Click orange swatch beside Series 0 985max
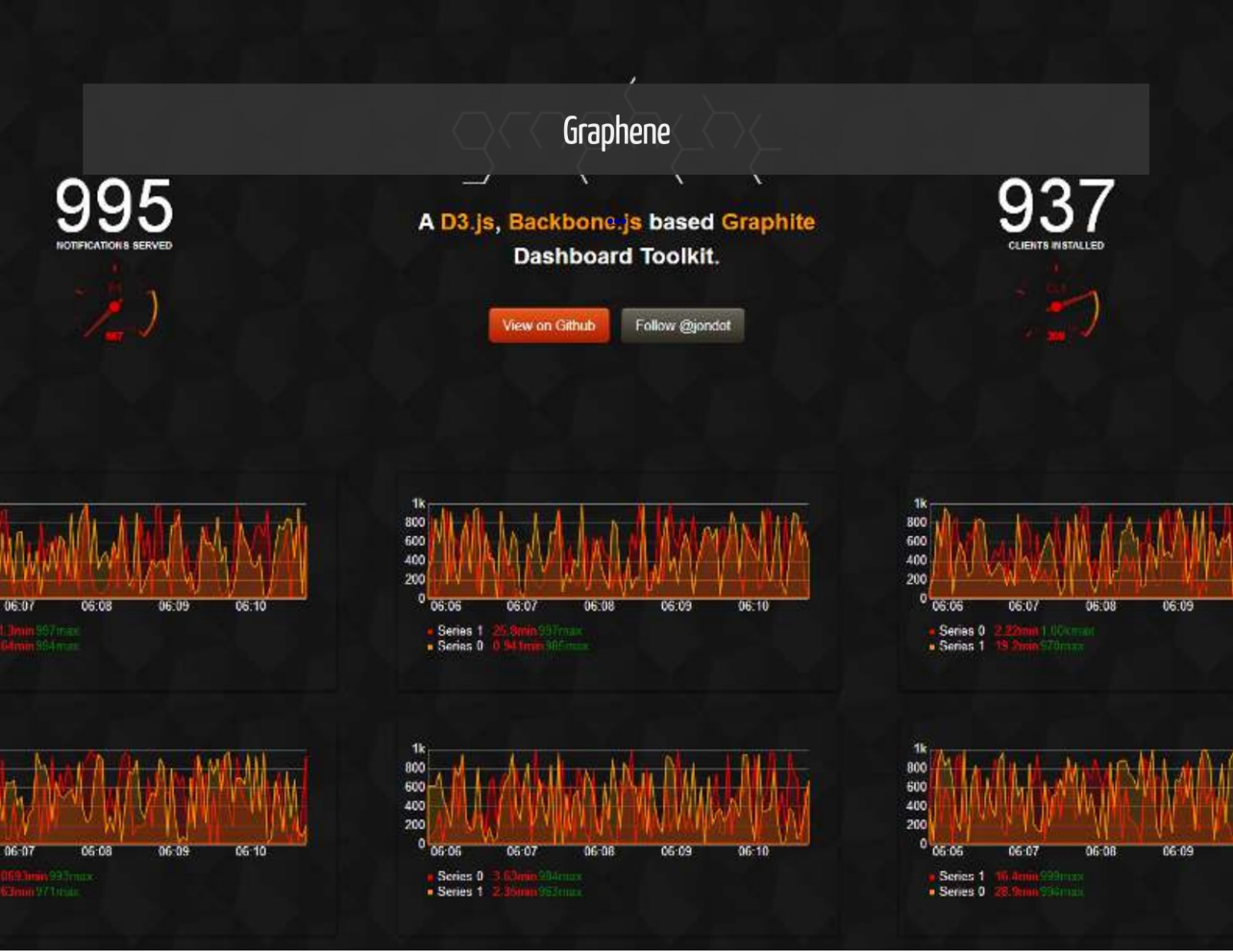 click(430, 647)
